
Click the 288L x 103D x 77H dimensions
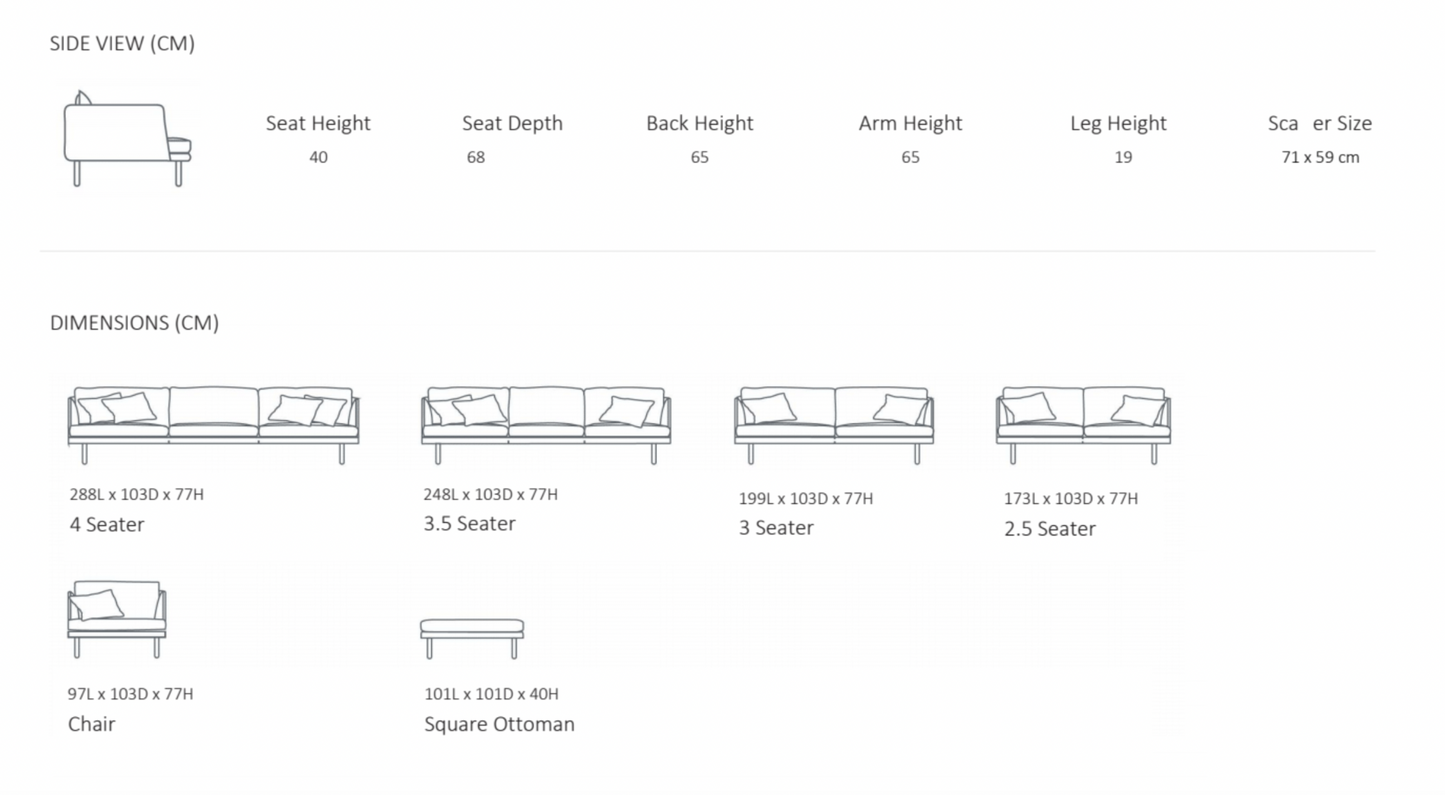pos(137,494)
